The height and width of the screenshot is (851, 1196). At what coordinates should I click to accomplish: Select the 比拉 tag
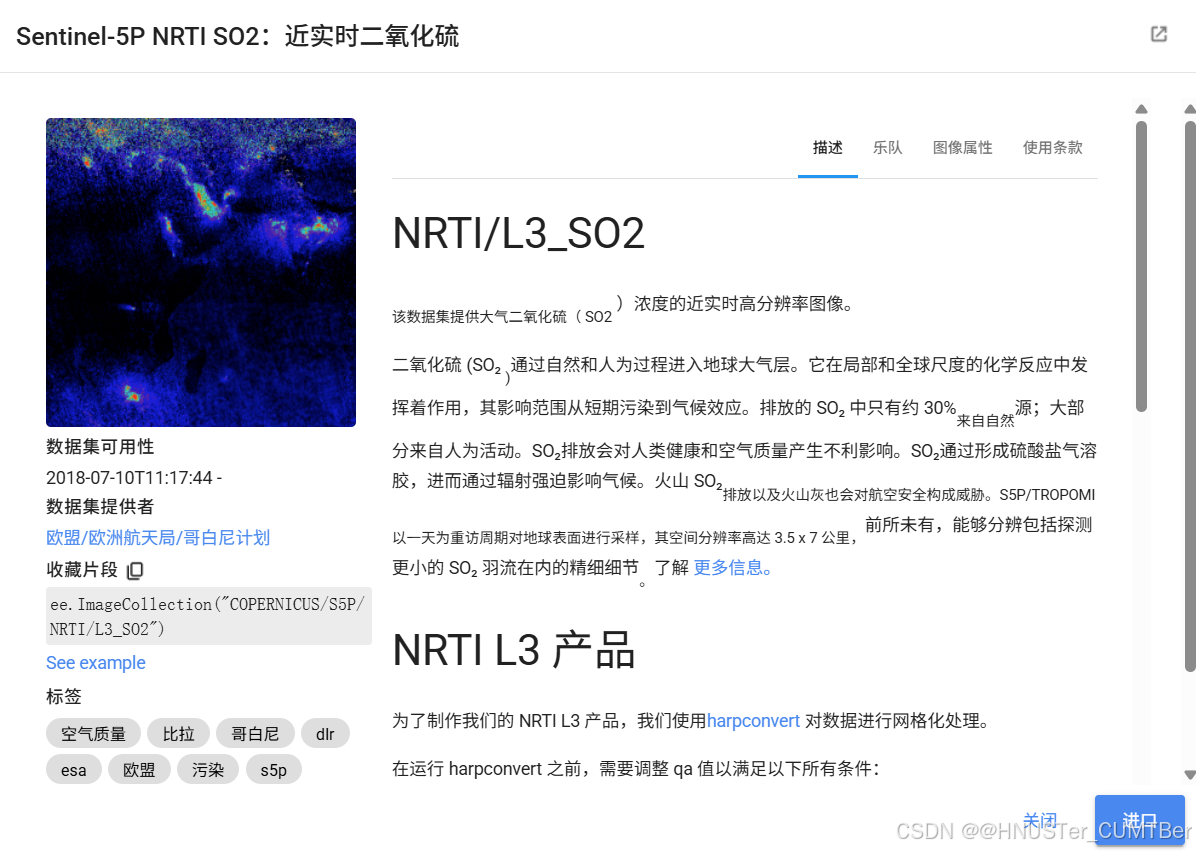[x=178, y=734]
